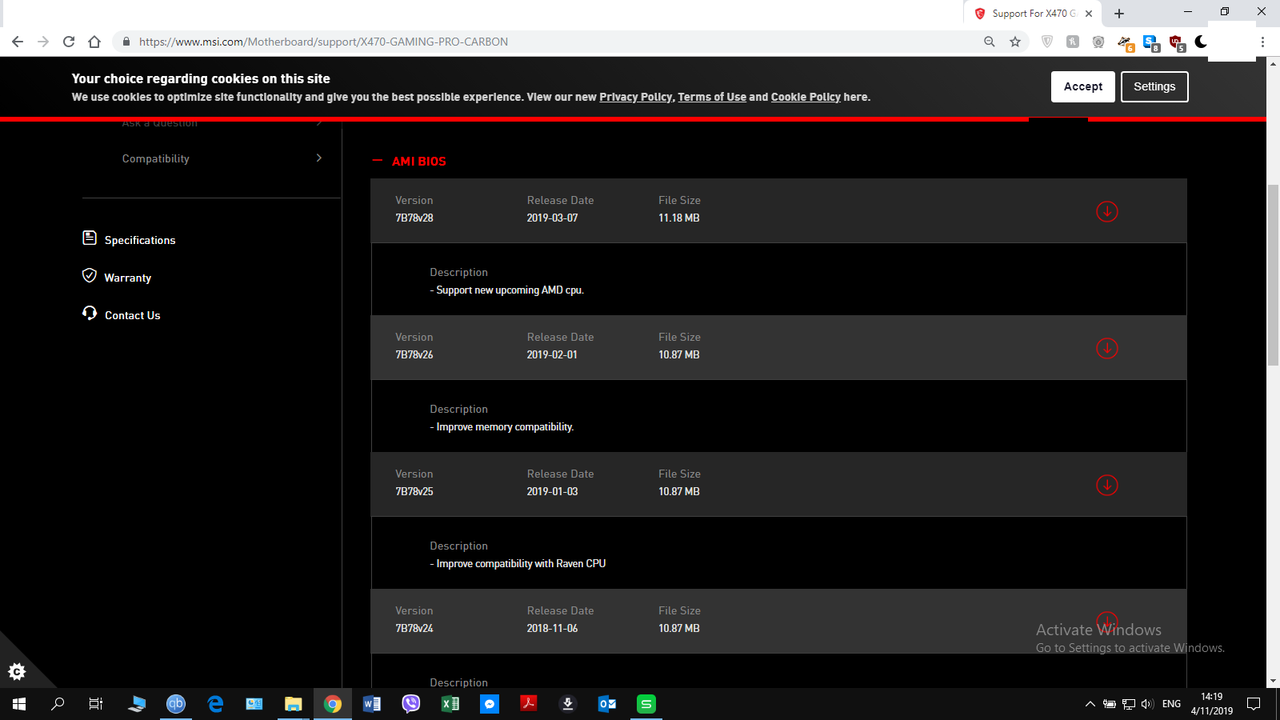The image size is (1280, 720).
Task: Select 'Support new upcoming AMD cpu' text
Action: (x=507, y=290)
